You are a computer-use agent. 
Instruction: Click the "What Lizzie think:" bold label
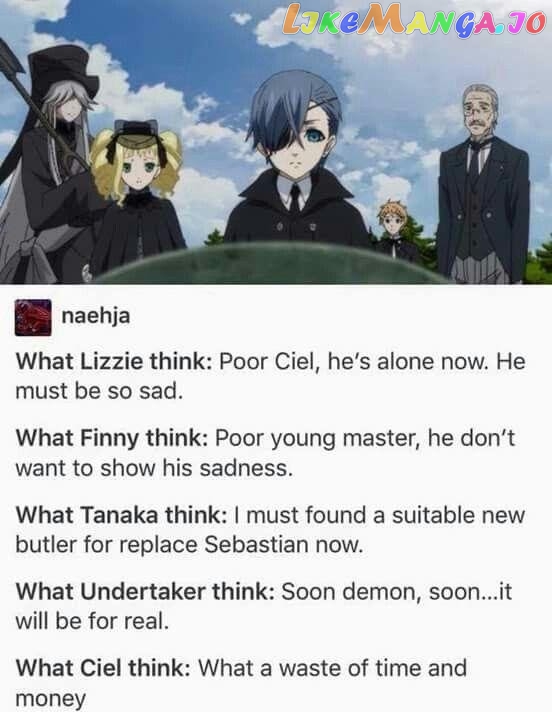(x=114, y=362)
